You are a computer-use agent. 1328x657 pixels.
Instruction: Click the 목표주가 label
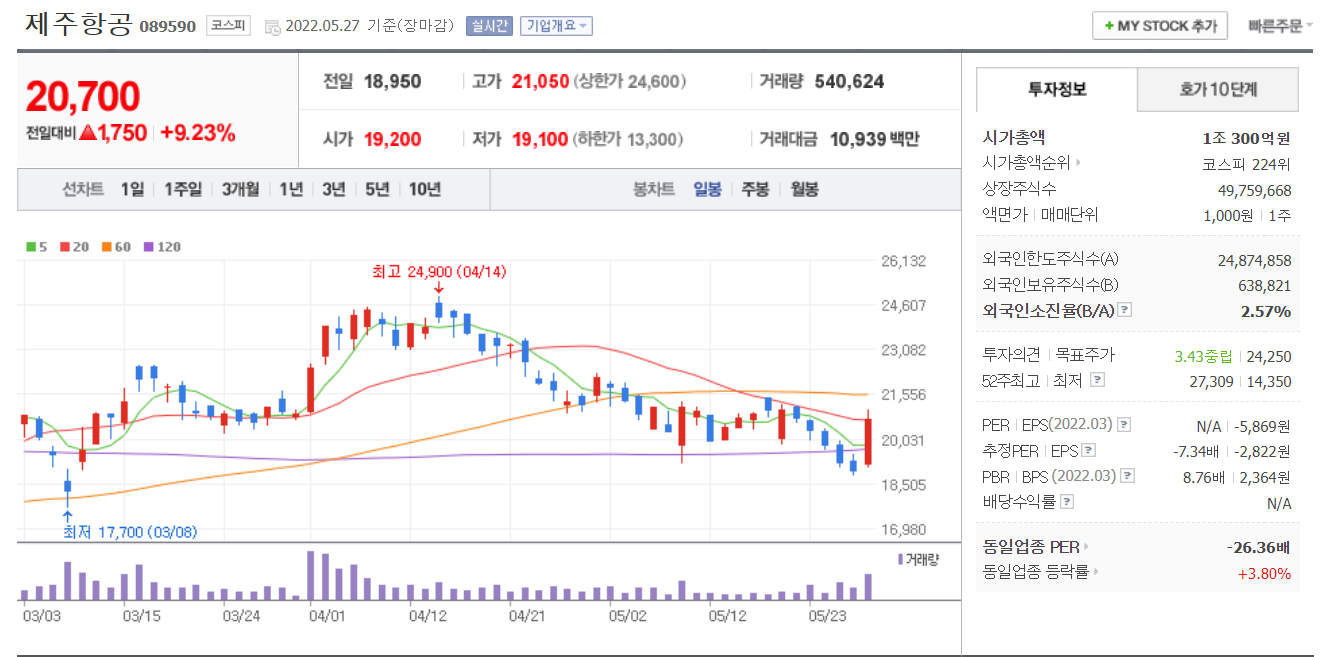(x=1085, y=355)
